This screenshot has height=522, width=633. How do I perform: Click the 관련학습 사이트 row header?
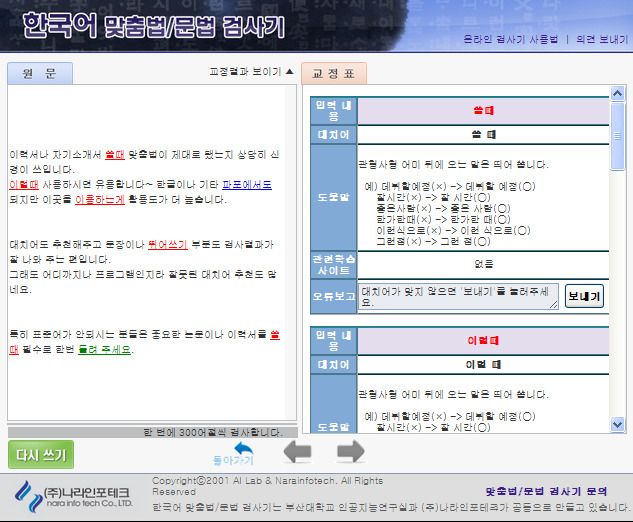point(333,265)
